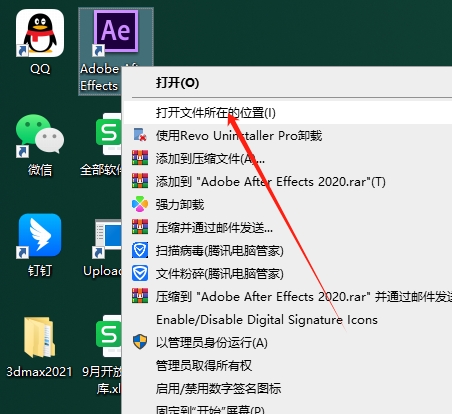The image size is (452, 414).
Task: Click shield icon beside 扫描病毒(腾讯电脑管家)
Action: point(140,250)
